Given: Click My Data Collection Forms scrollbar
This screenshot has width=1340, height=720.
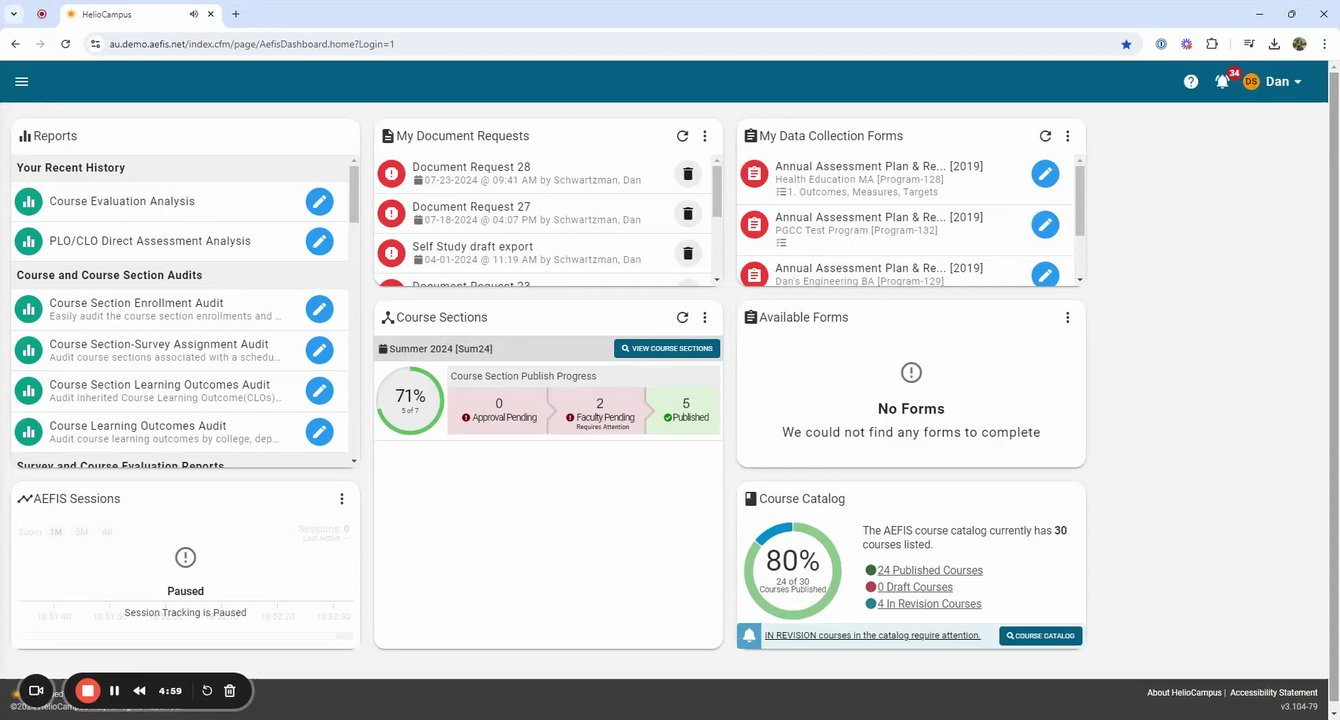Looking at the screenshot, I should (1078, 200).
